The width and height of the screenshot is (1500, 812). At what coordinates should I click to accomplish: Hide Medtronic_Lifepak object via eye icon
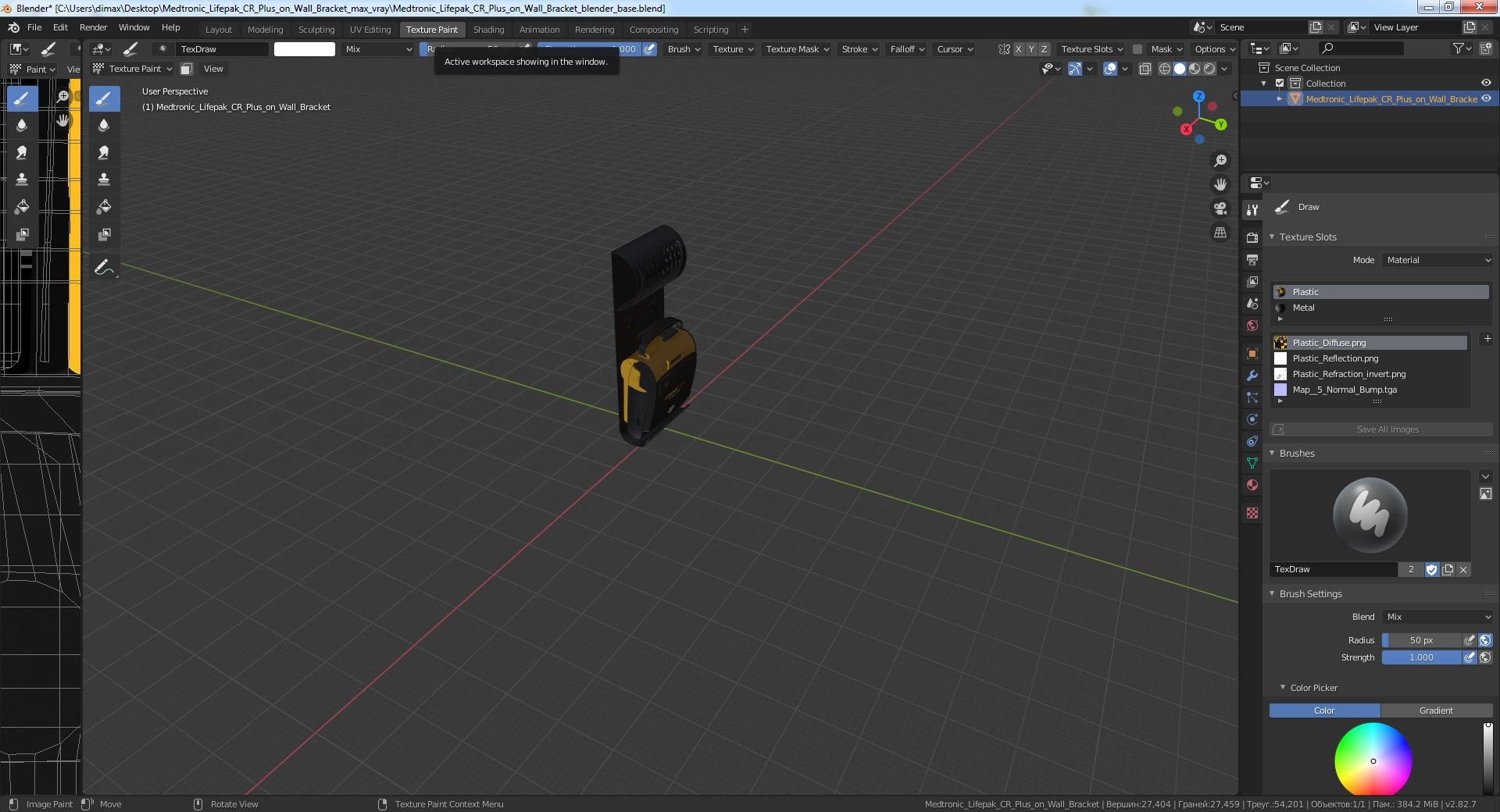point(1486,99)
